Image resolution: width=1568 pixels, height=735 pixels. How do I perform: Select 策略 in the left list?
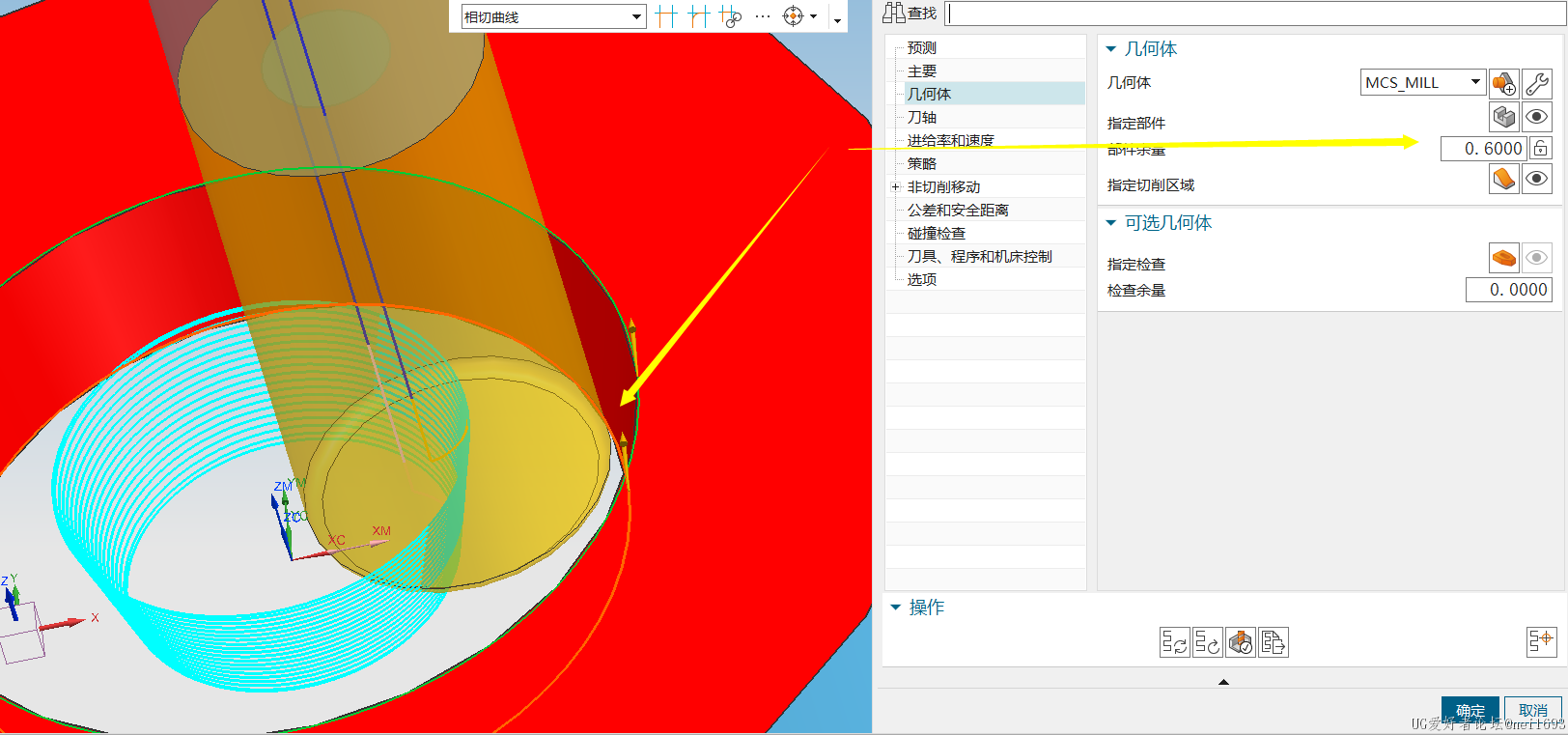coord(921,163)
